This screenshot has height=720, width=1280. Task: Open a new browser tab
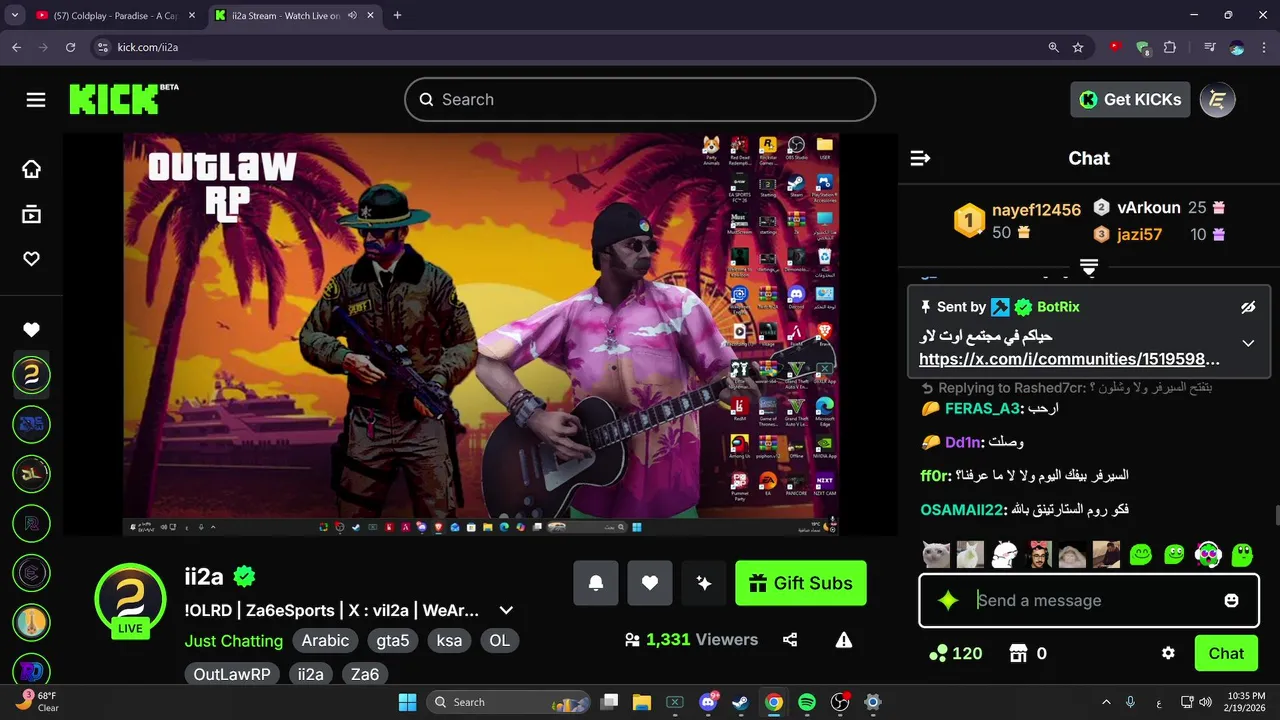pyautogui.click(x=397, y=15)
